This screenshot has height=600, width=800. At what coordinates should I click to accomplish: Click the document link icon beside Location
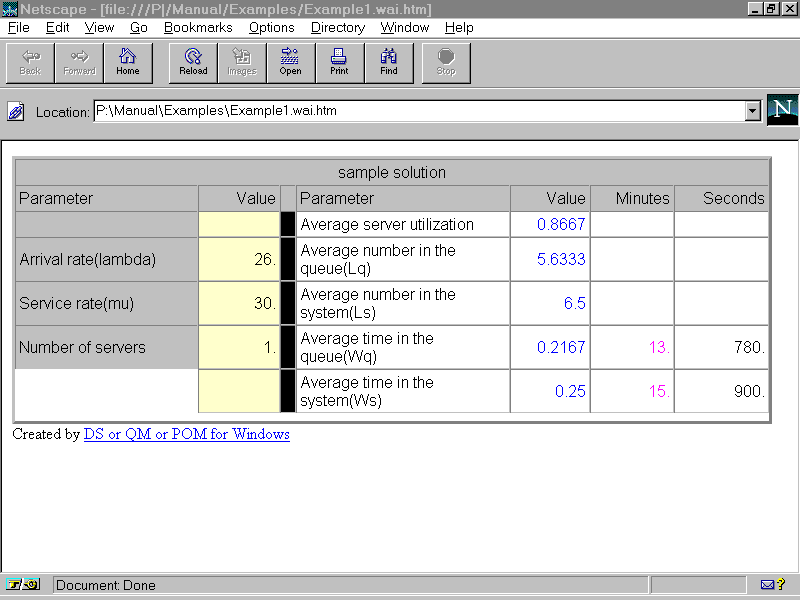tap(16, 112)
